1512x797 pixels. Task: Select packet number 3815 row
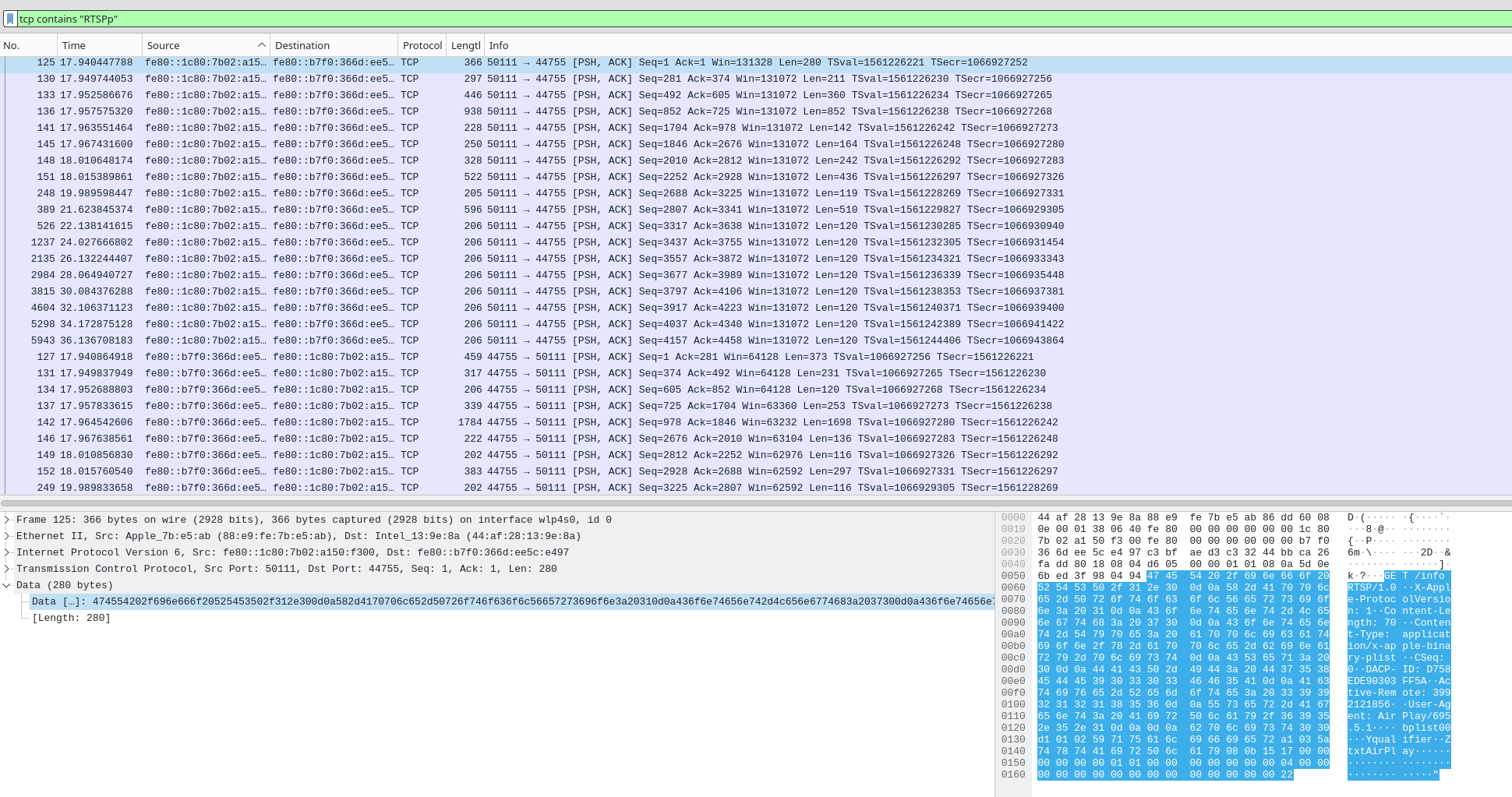click(x=756, y=291)
